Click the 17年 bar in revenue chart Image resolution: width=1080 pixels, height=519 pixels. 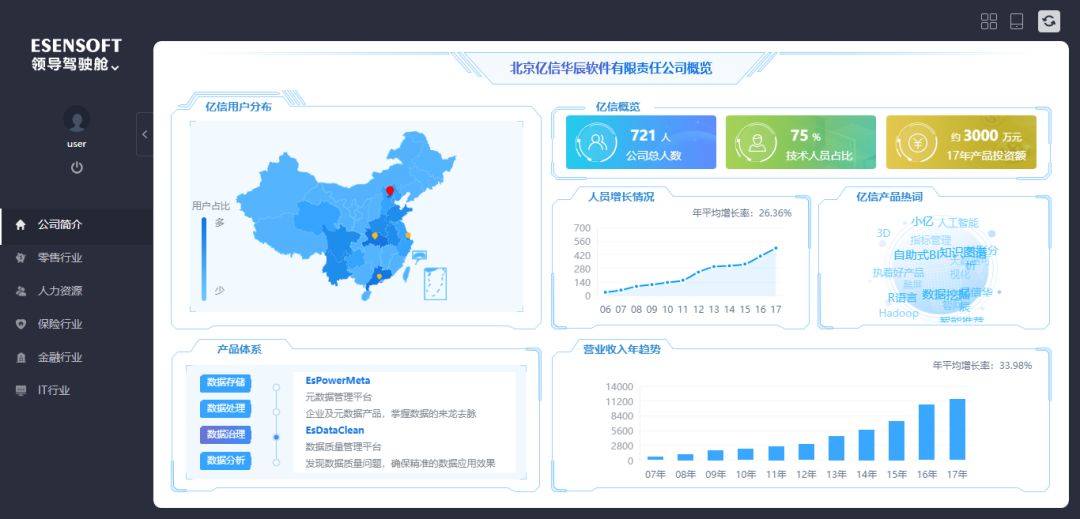point(957,429)
